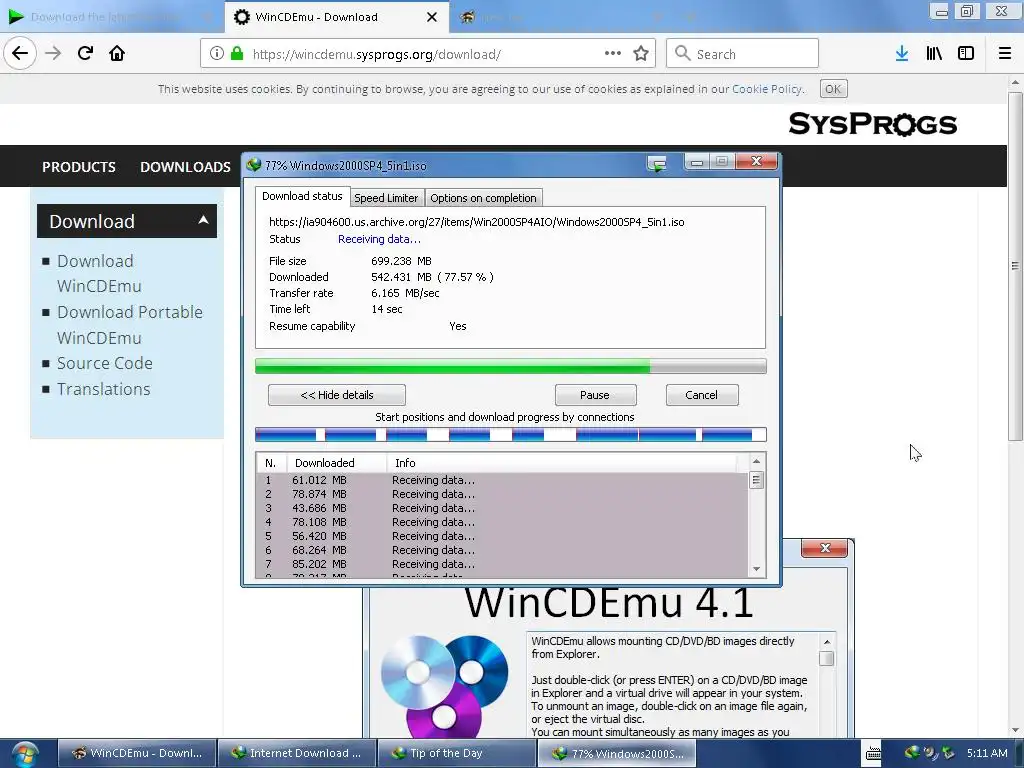This screenshot has height=768, width=1024.
Task: Click the N. column header
Action: coord(270,463)
